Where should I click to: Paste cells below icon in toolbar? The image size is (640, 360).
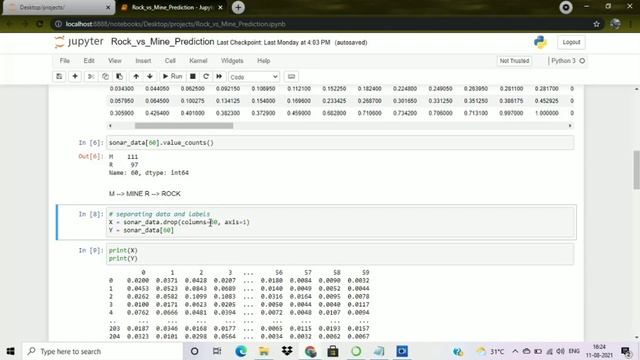click(120, 76)
